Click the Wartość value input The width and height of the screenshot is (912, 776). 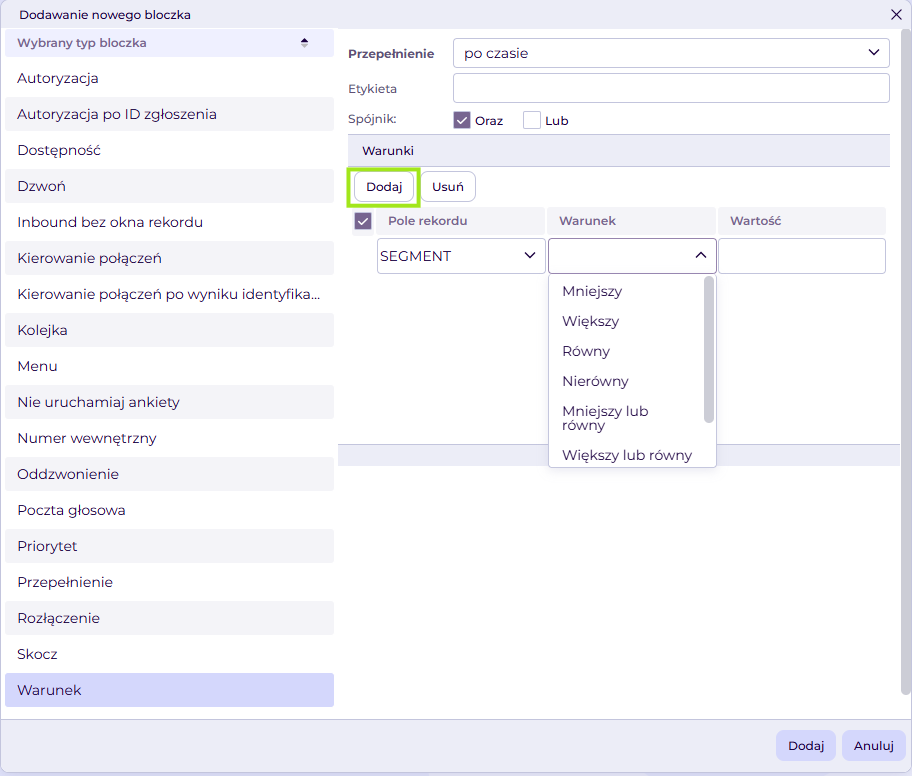[x=802, y=256]
